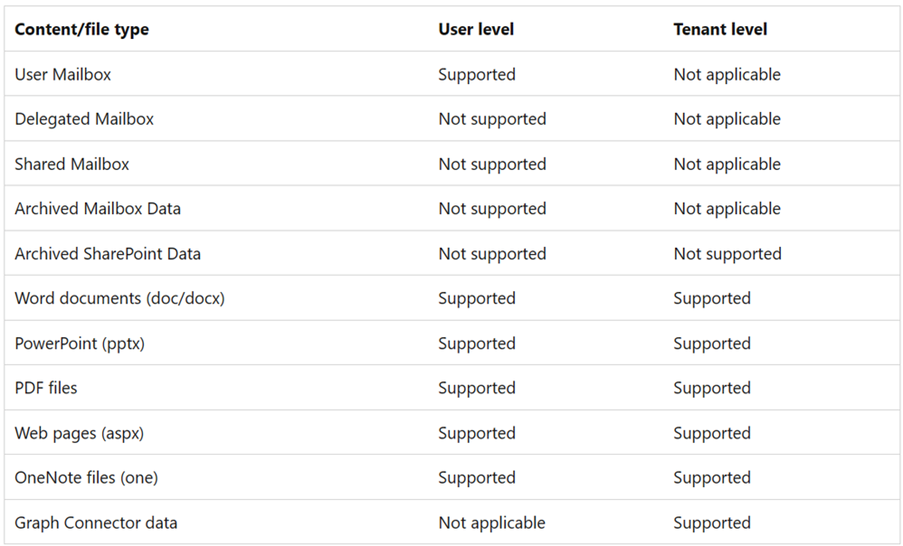Click the OneNote files (one) row label
The width and height of the screenshot is (903, 546).
pyautogui.click(x=86, y=477)
